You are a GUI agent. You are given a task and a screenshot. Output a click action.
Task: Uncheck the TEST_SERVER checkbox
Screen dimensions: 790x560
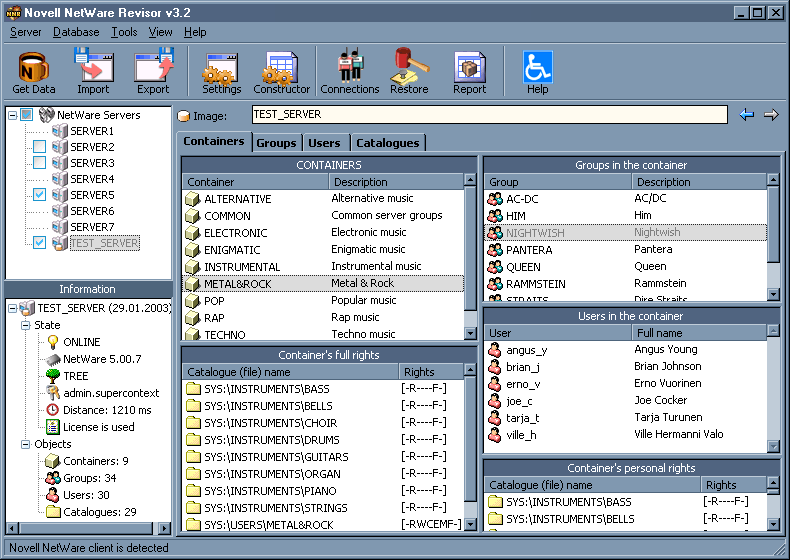click(39, 243)
